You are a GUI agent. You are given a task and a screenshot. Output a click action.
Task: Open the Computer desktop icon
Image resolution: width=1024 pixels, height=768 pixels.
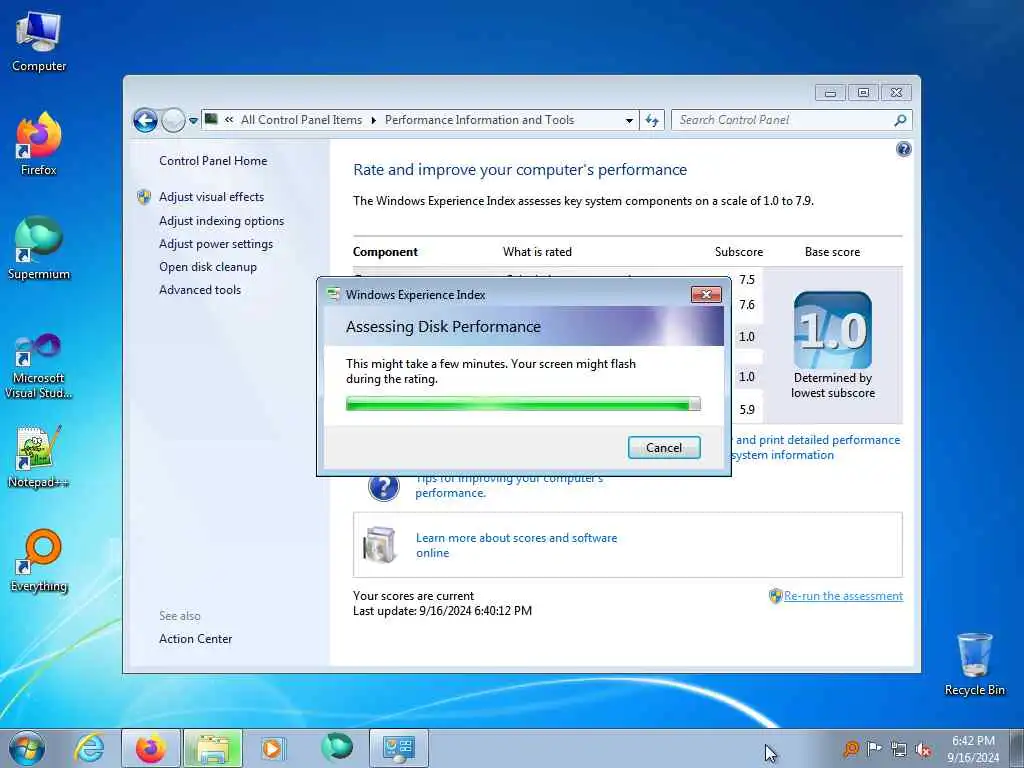pos(39,42)
